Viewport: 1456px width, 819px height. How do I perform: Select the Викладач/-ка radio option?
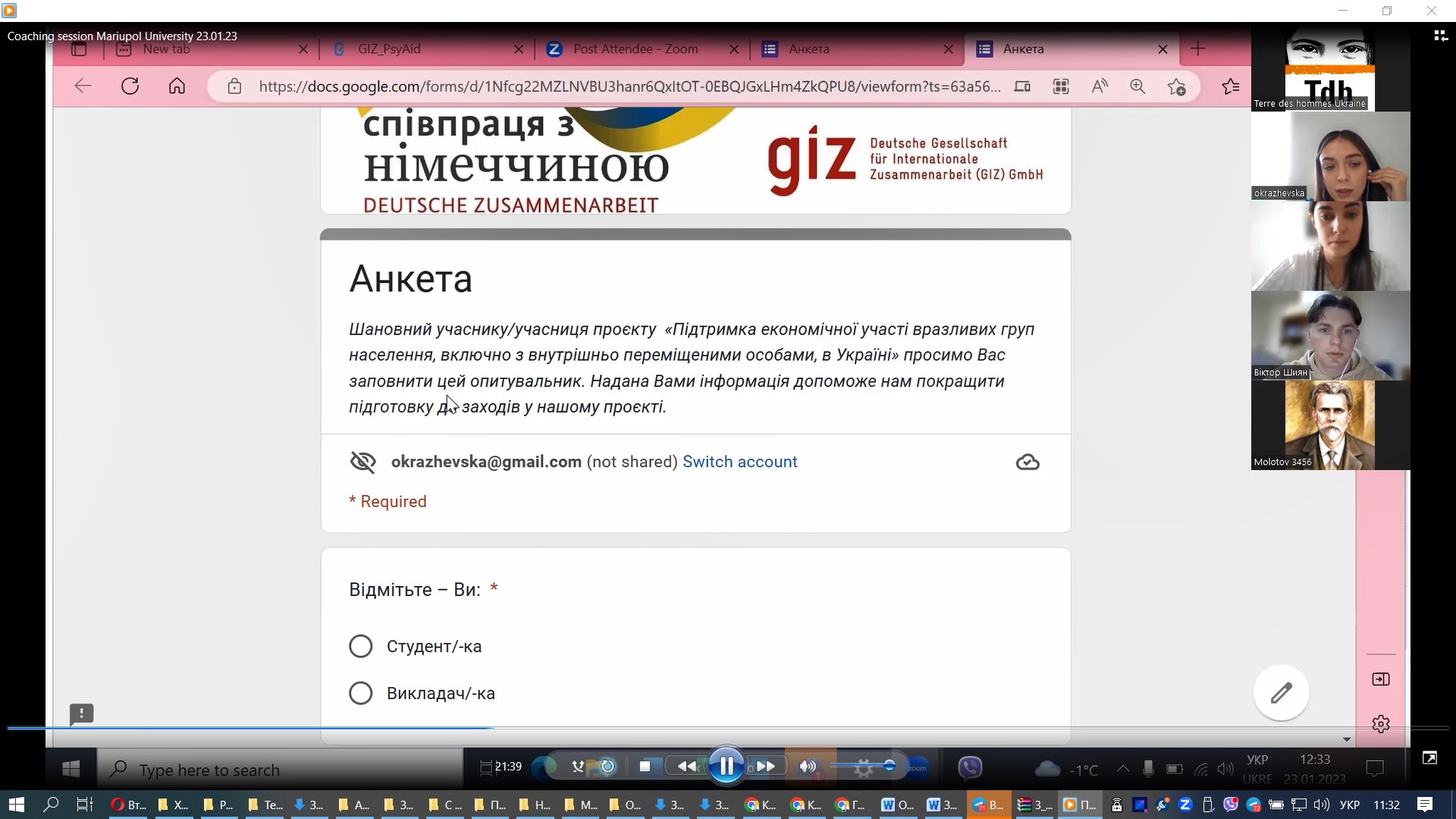click(x=361, y=693)
